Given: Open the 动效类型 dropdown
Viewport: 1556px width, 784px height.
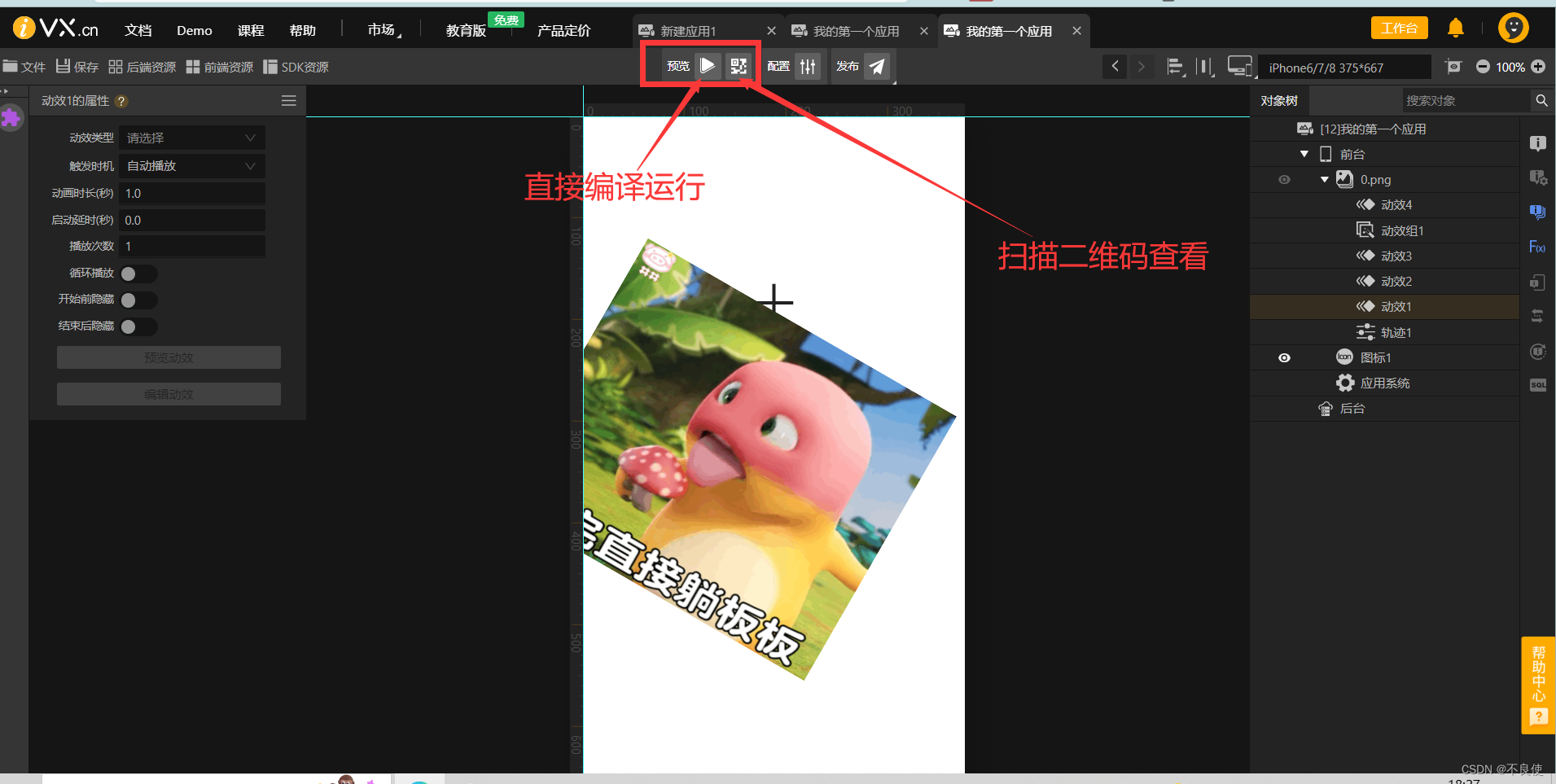Looking at the screenshot, I should [x=192, y=138].
